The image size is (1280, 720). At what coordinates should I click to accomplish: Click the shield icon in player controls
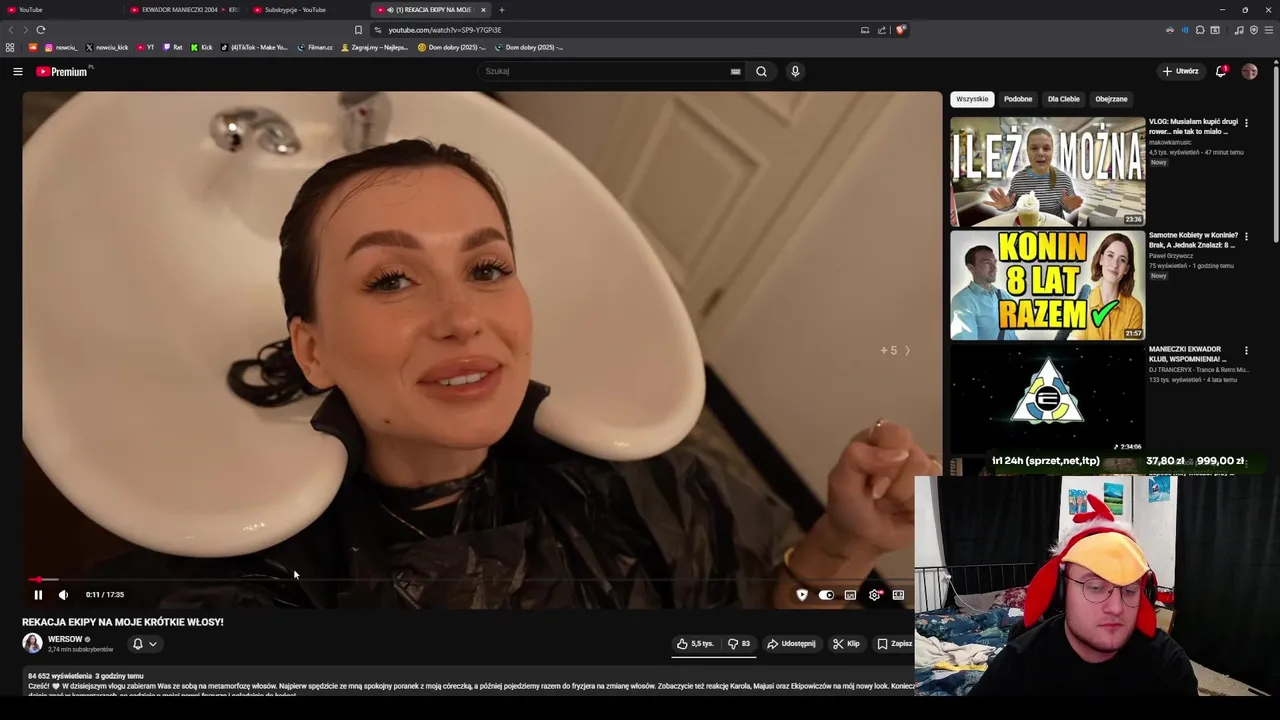point(802,595)
